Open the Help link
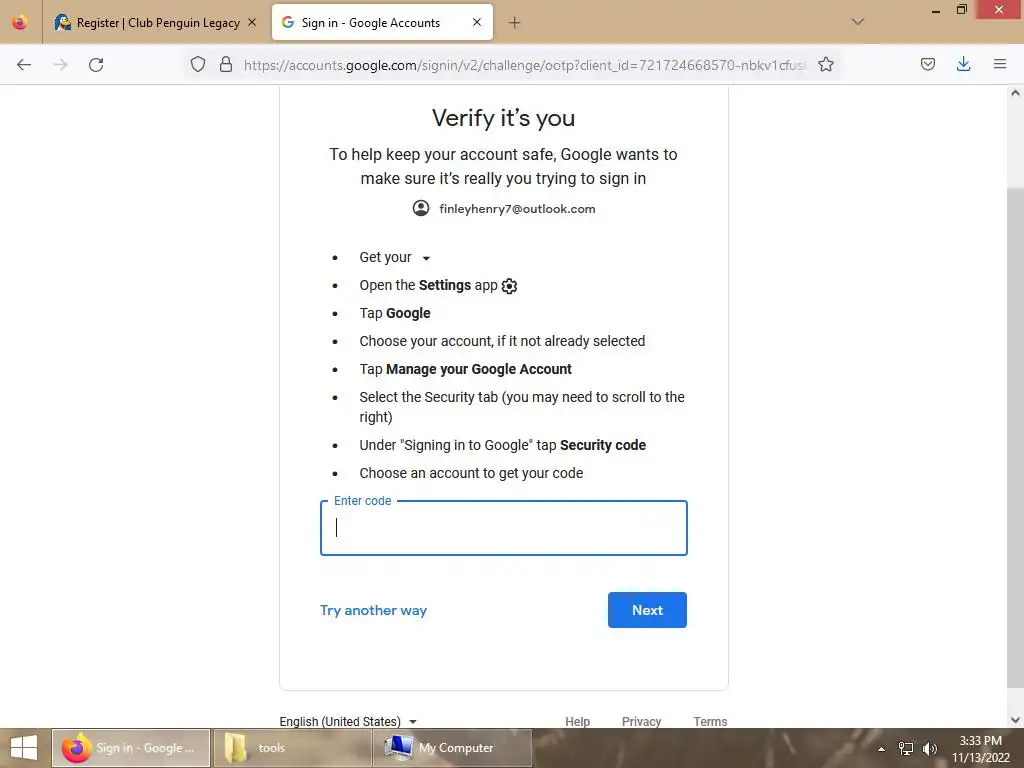Screen dimensions: 1024x768 (577, 722)
